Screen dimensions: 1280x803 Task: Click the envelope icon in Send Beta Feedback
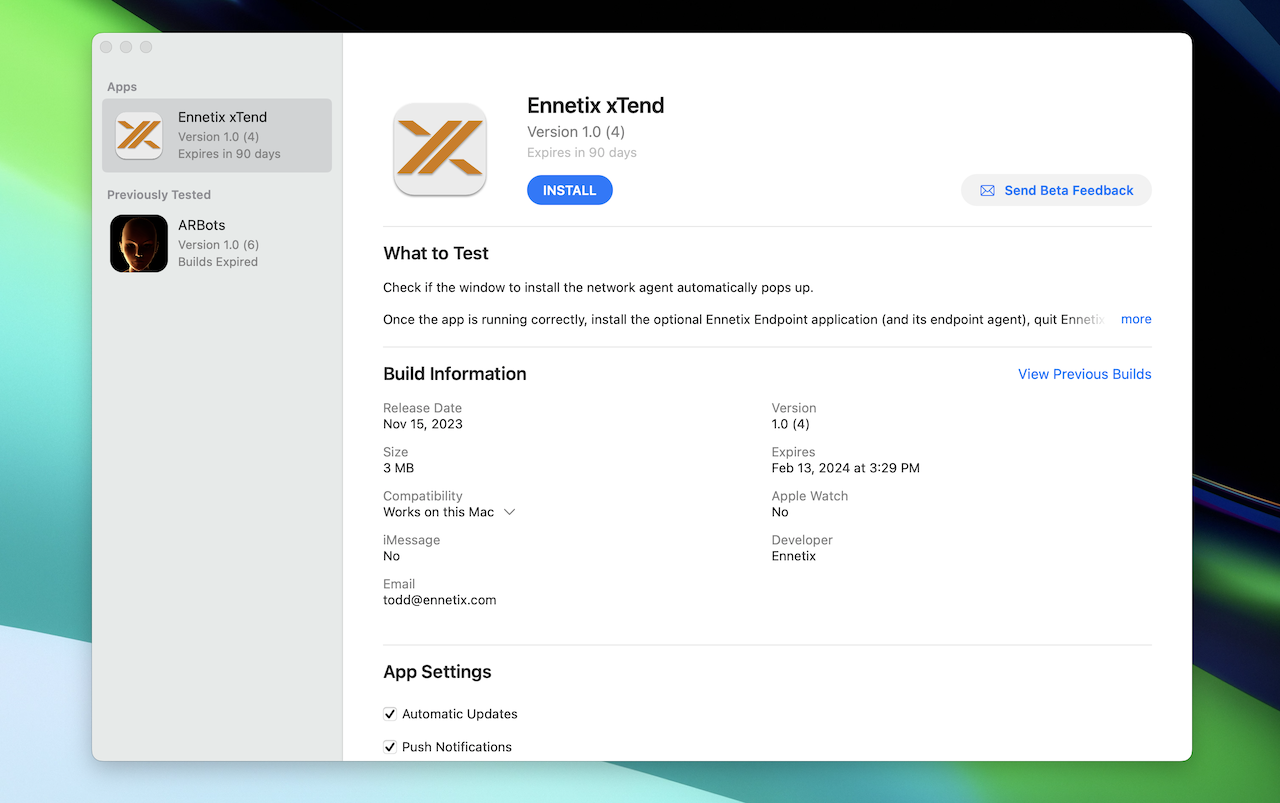tap(987, 190)
